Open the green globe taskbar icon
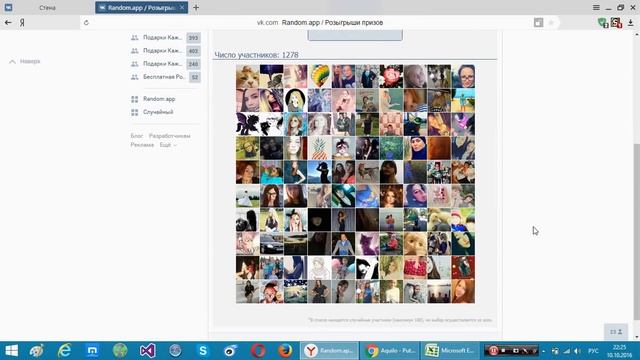Viewport: 640px width, 360px height. (x=120, y=351)
